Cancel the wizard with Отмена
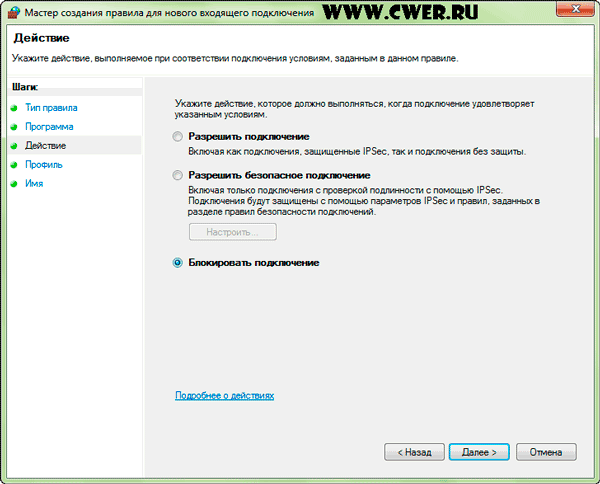This screenshot has height=484, width=600. [x=546, y=452]
